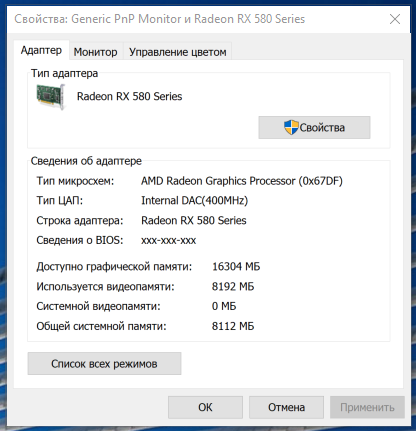Open the Монитор tab
This screenshot has height=431, width=416.
pyautogui.click(x=96, y=52)
